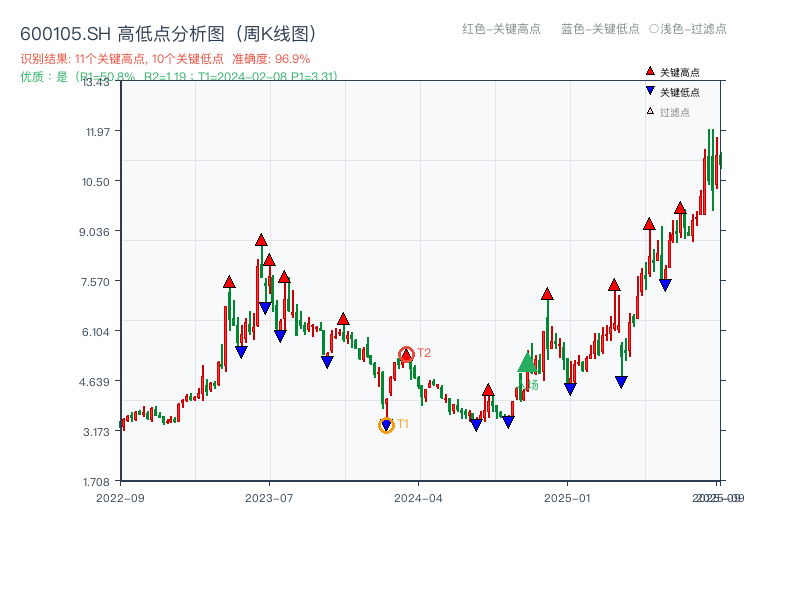This screenshot has height=600, width=800.
Task: Click the 13.43 label on the y-axis
Action: tap(95, 84)
